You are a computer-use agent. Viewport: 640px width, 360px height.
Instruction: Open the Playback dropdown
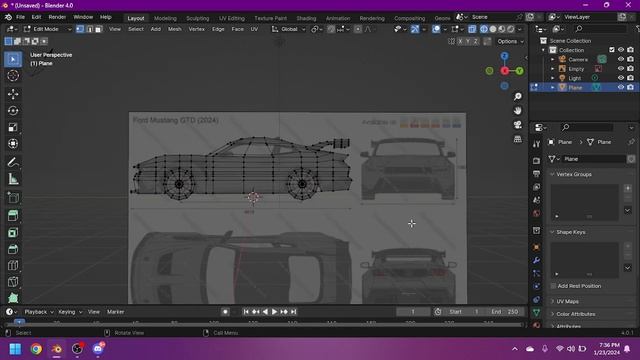click(39, 312)
